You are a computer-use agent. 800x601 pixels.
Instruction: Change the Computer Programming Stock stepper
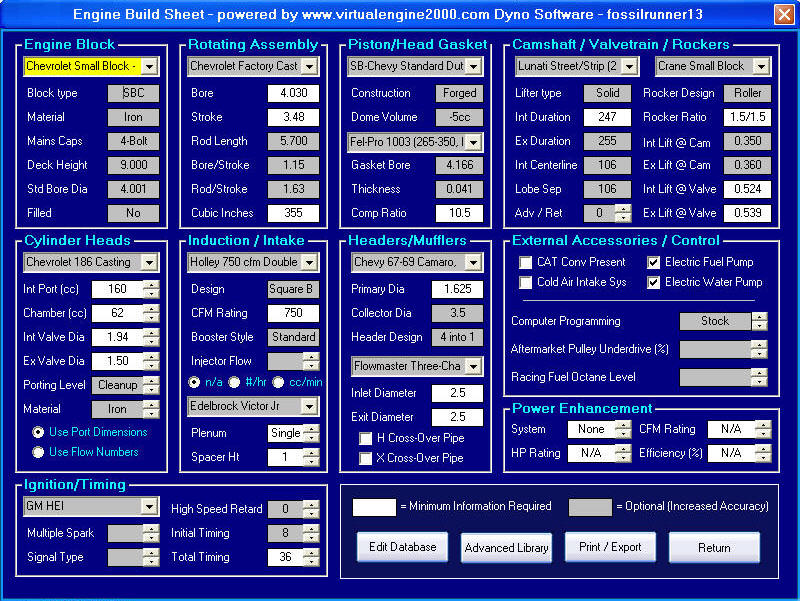(759, 321)
